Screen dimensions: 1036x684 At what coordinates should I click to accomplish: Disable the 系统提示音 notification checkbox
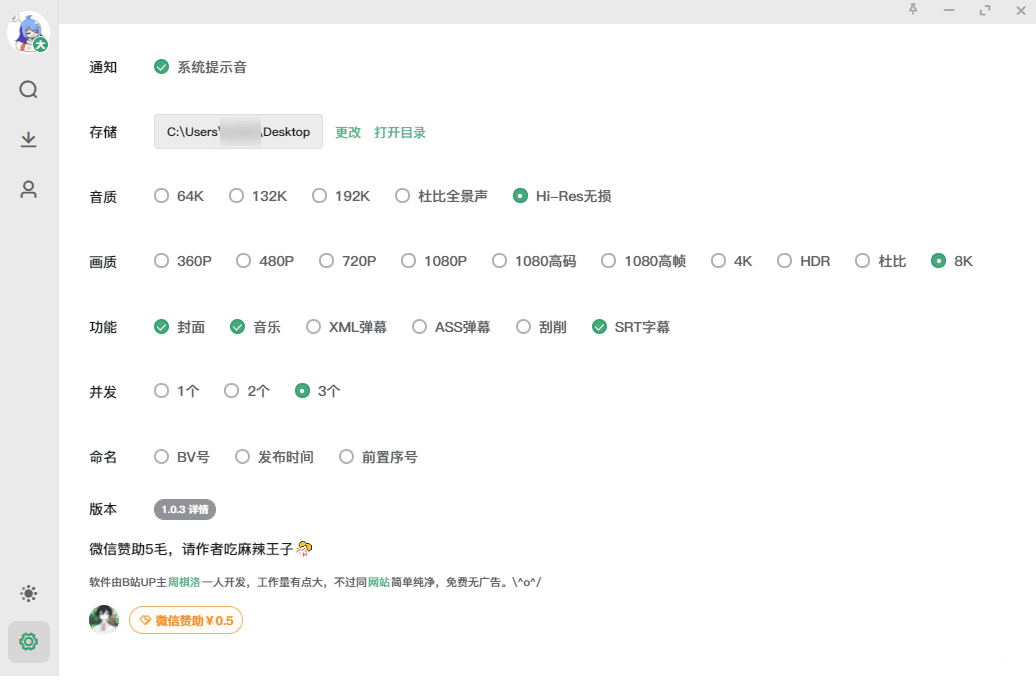[x=161, y=67]
